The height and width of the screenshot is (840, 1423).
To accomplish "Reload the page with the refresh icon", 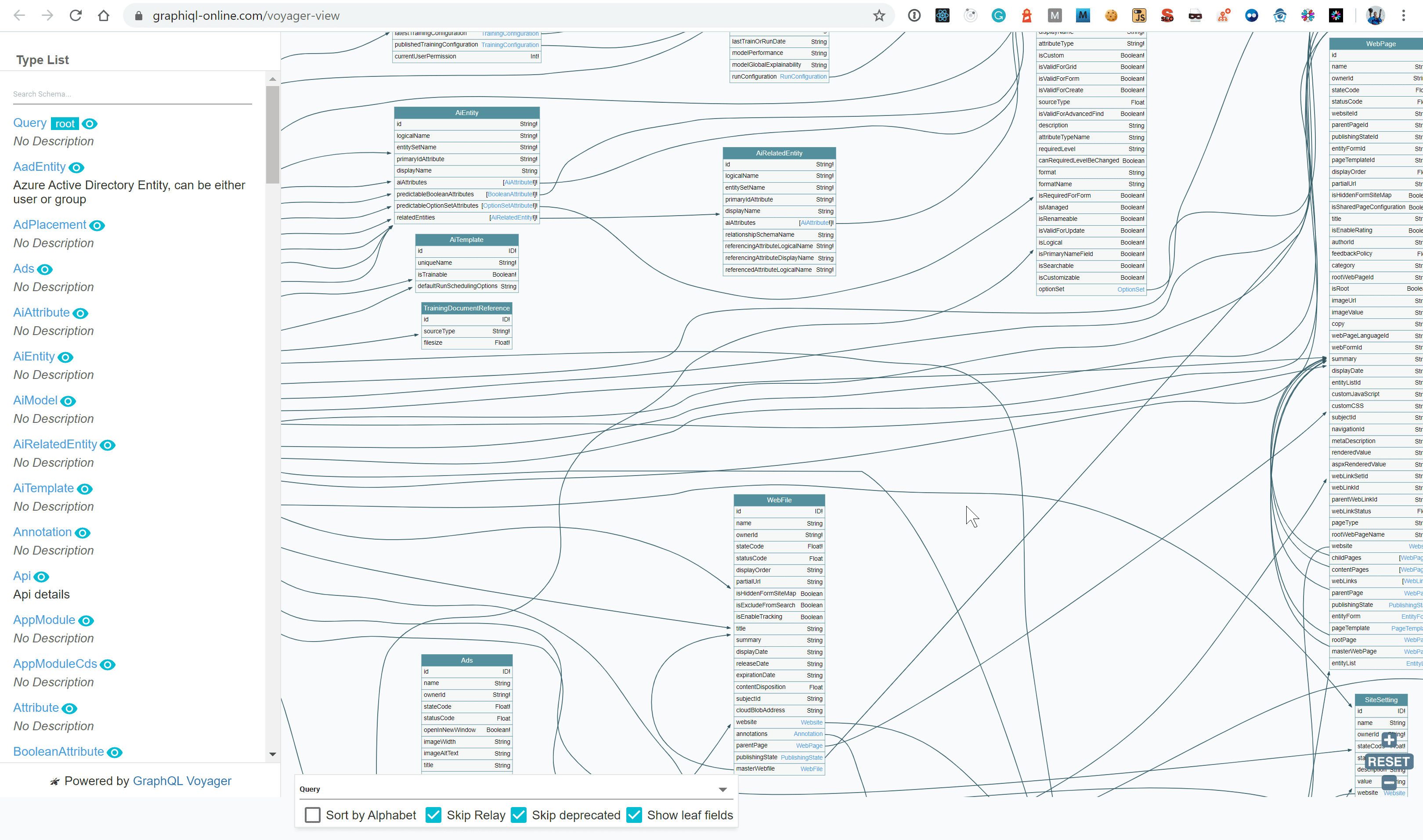I will (x=75, y=16).
